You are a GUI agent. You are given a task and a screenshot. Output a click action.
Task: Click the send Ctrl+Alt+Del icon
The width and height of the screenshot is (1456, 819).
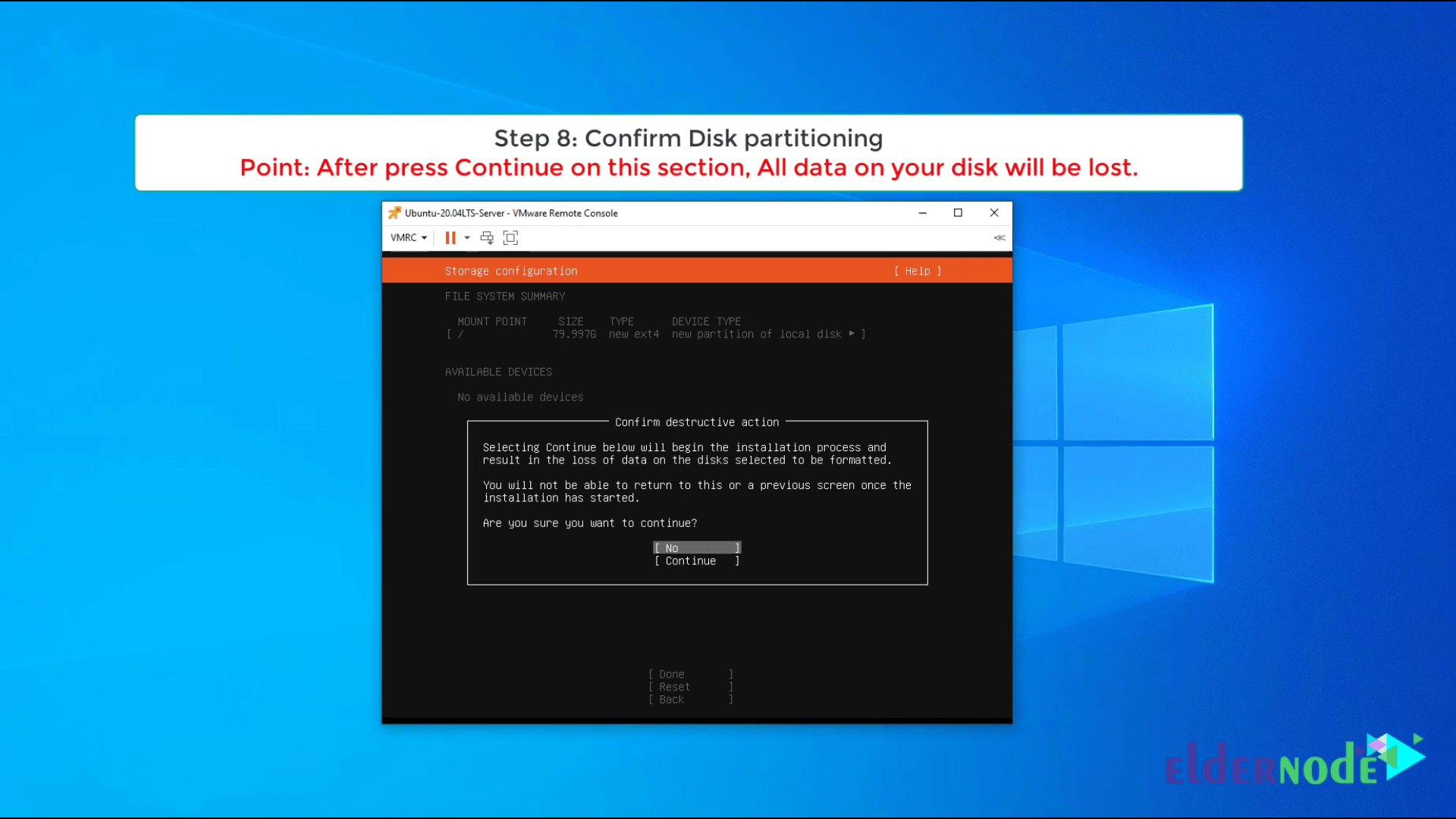(x=487, y=237)
